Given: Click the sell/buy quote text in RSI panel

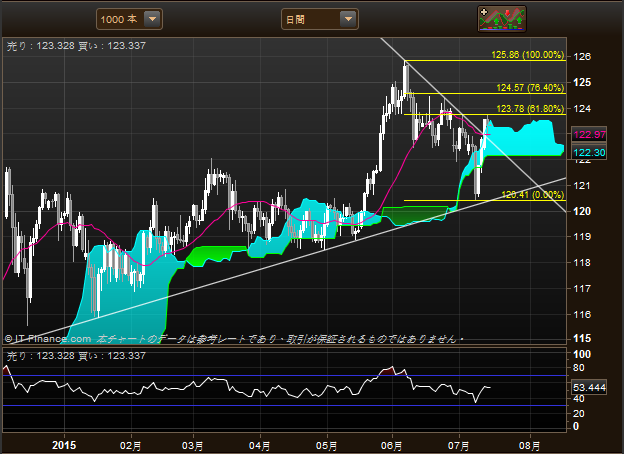Looking at the screenshot, I should 76,356.
